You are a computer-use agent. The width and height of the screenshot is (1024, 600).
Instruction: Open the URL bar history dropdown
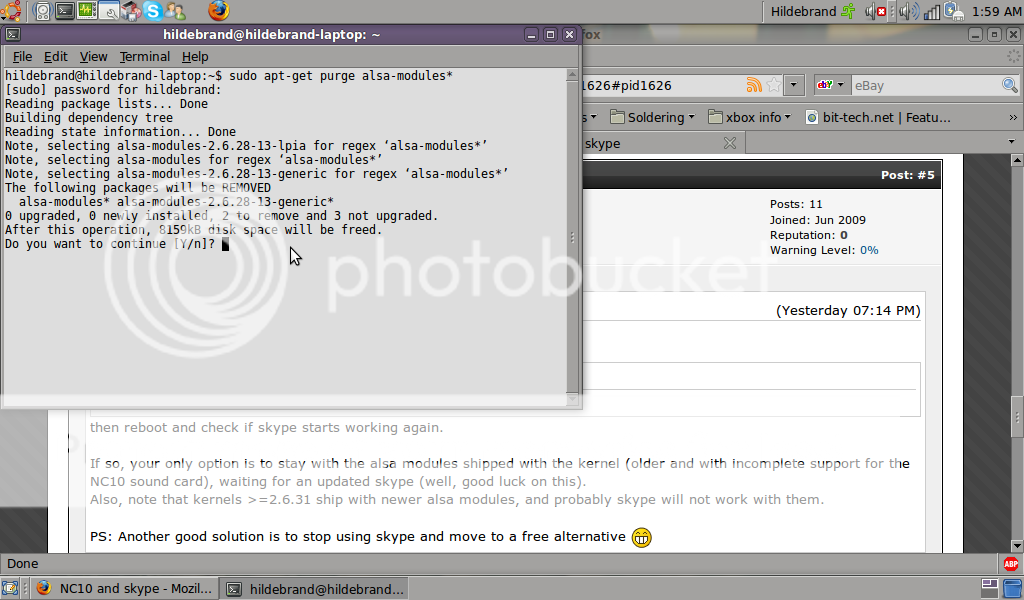(x=794, y=85)
